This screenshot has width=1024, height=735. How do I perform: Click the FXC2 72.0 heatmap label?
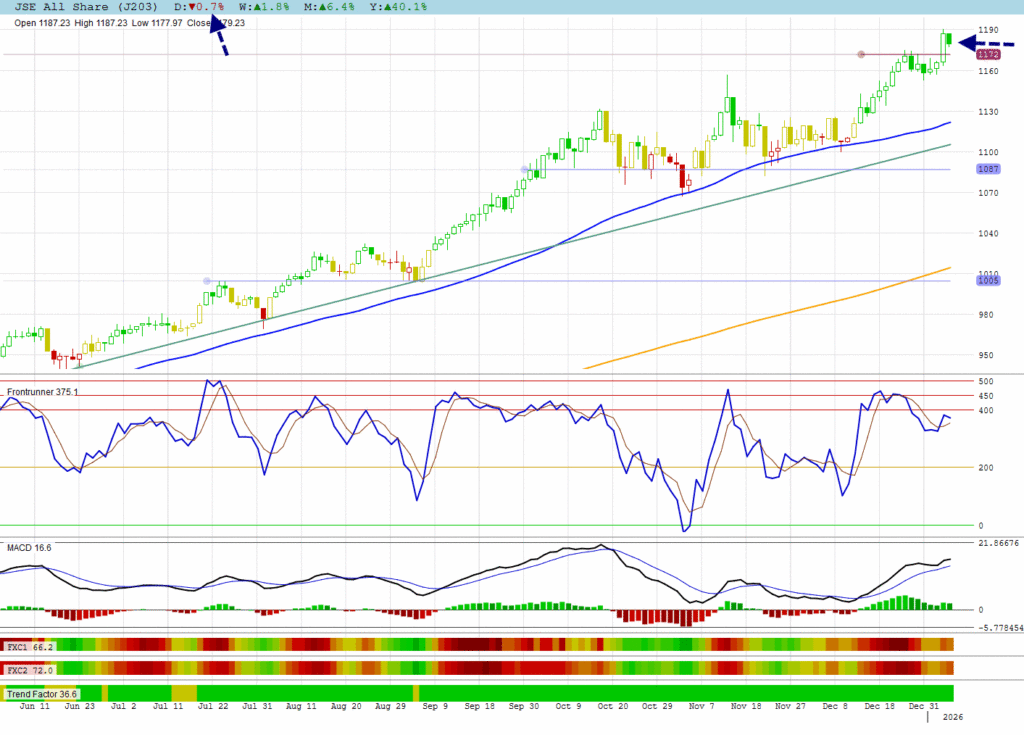tap(30, 669)
